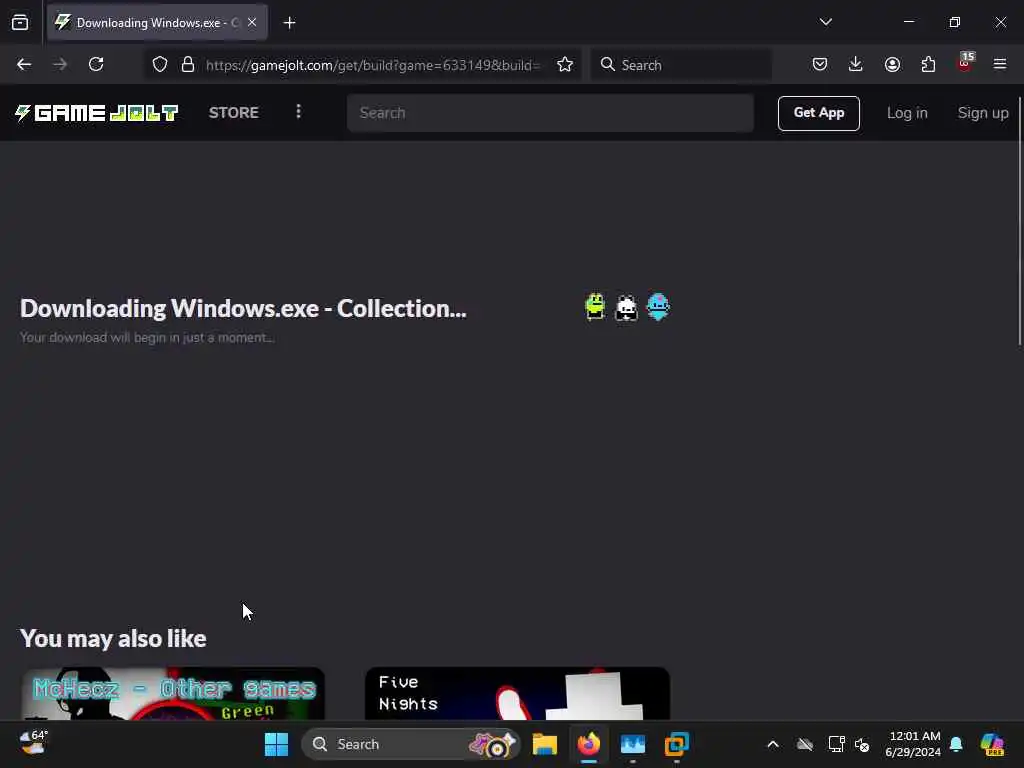The height and width of the screenshot is (768, 1024).
Task: Select the gamejolt.com URL address field
Action: click(x=372, y=65)
